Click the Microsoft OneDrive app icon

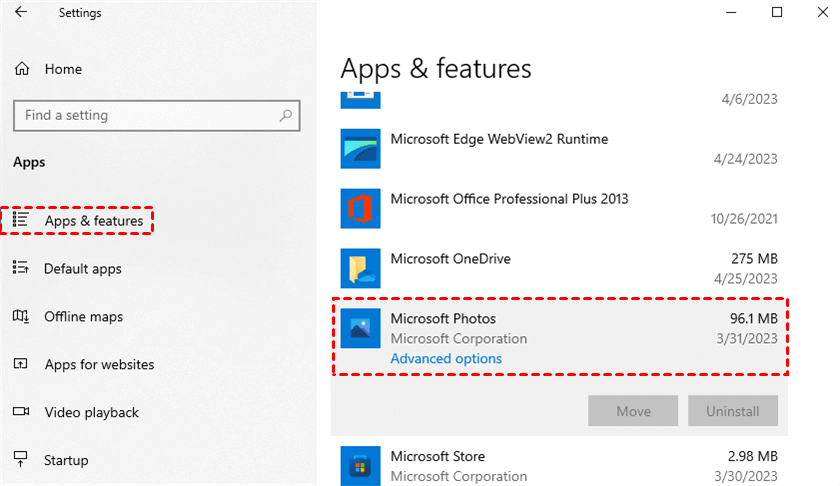tap(361, 268)
